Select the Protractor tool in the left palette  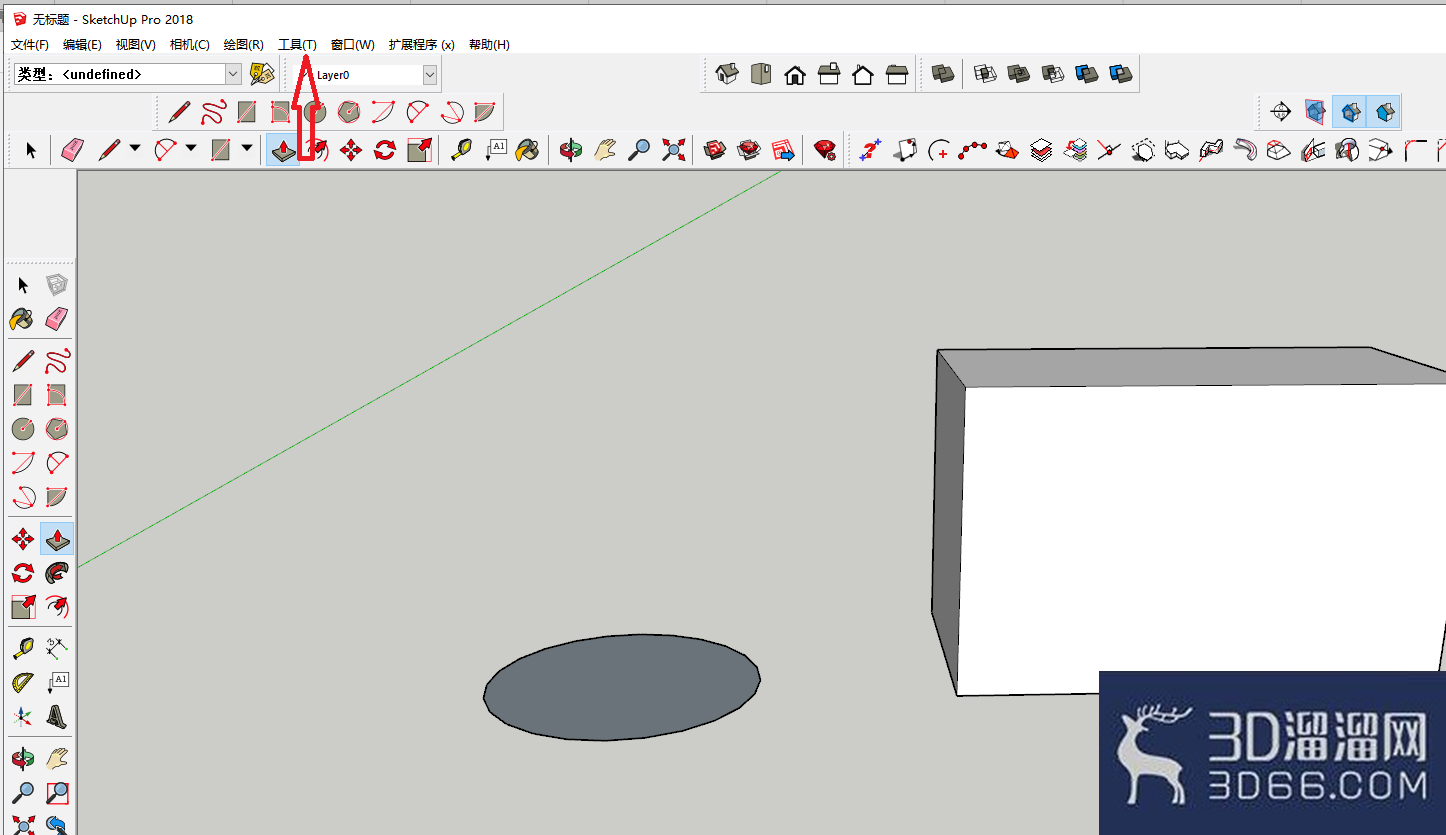click(x=23, y=682)
